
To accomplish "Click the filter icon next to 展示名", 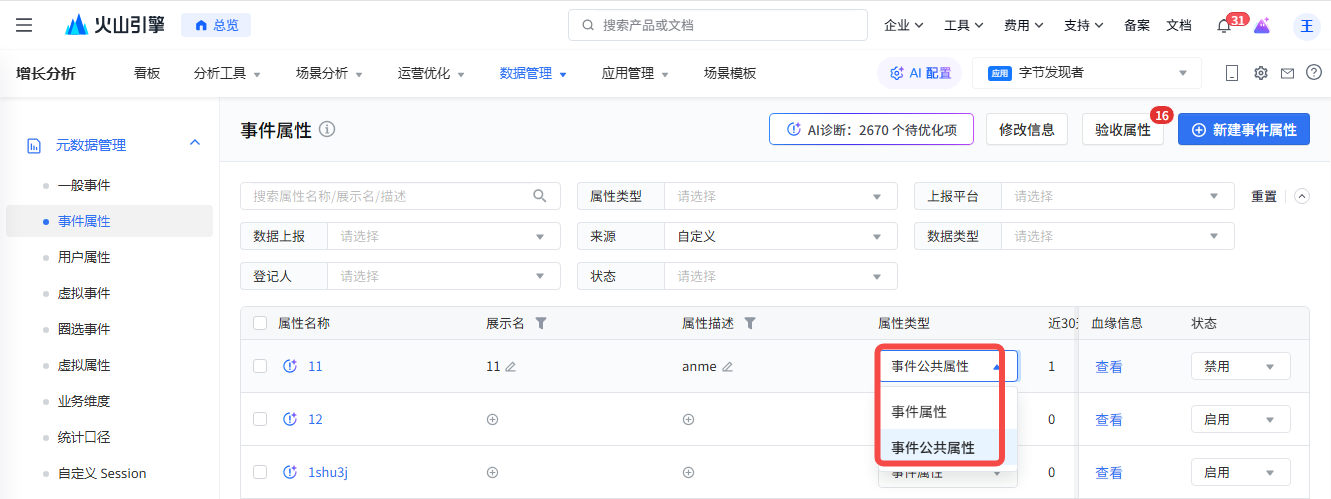I will pos(541,323).
